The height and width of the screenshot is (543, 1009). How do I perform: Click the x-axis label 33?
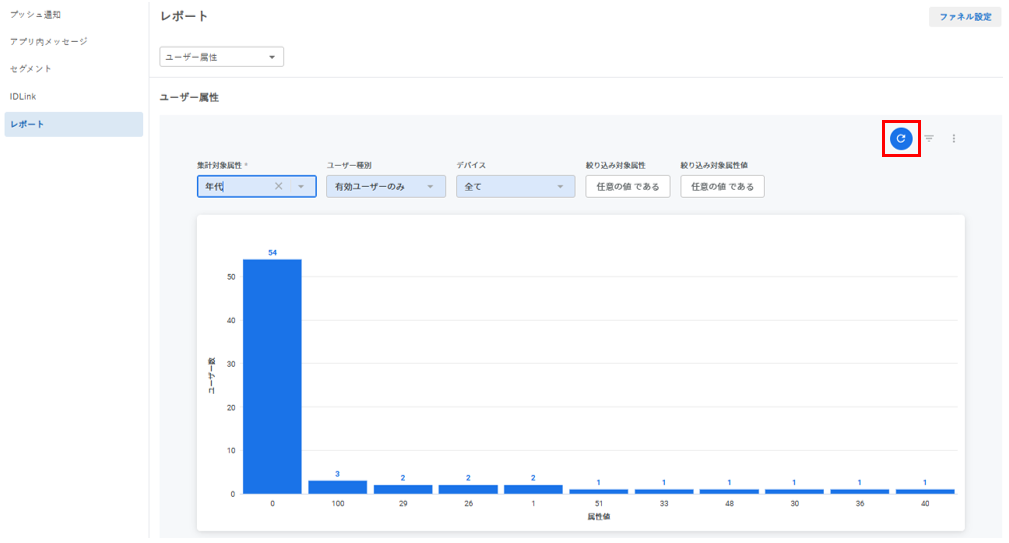[663, 504]
